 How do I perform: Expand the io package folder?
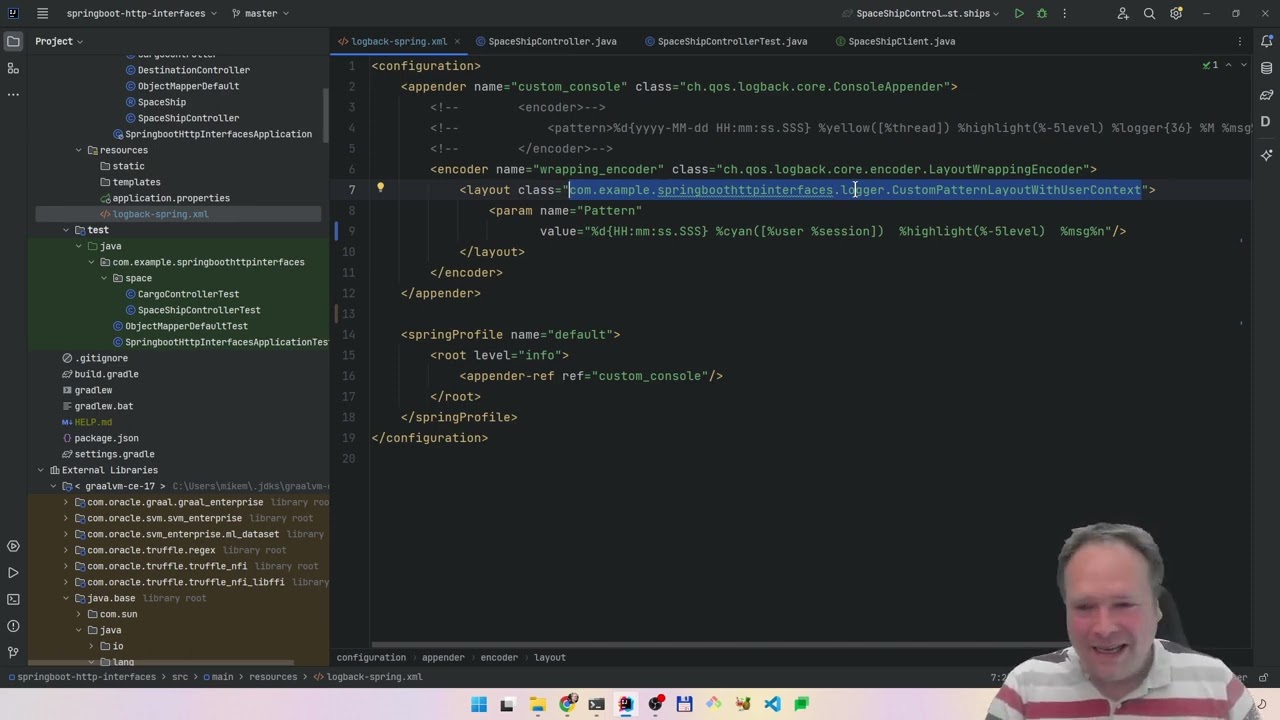coord(91,646)
